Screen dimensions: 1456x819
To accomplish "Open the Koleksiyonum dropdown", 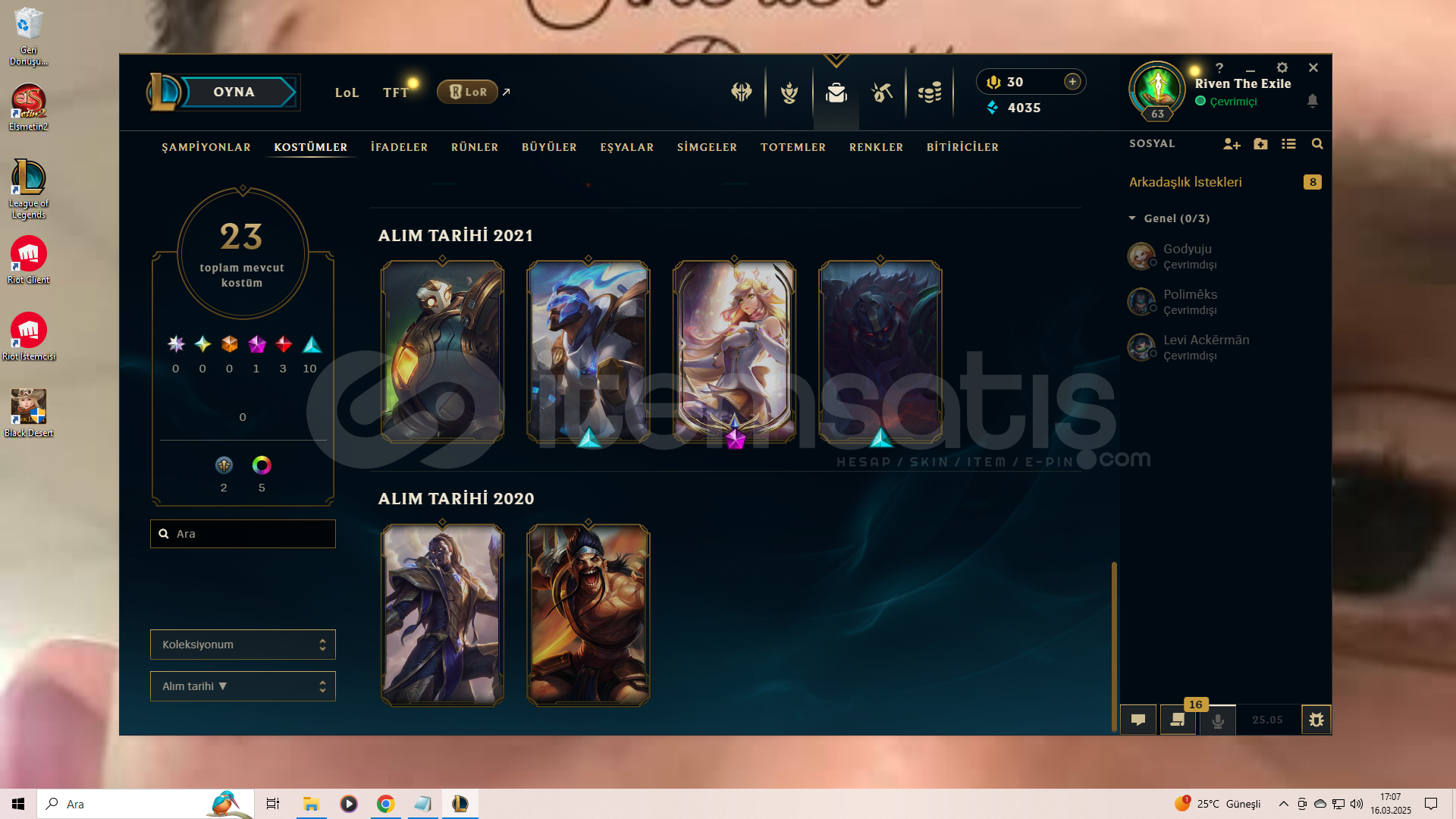I will (243, 645).
